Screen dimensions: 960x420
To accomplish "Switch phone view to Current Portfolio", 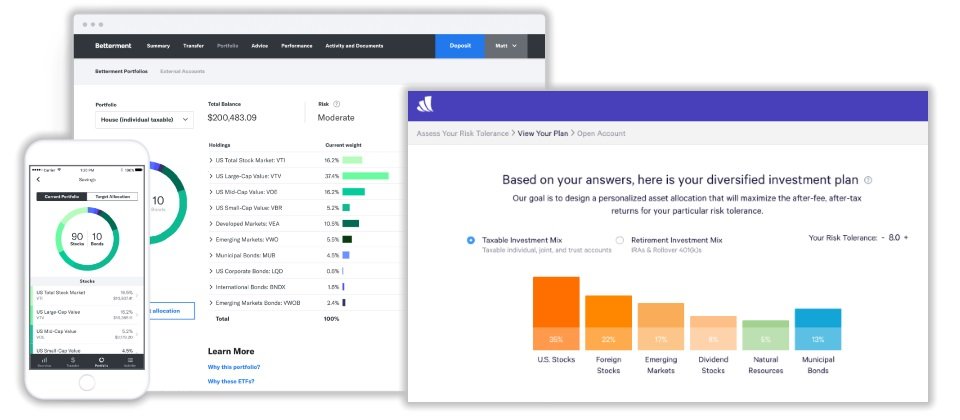I will point(62,197).
